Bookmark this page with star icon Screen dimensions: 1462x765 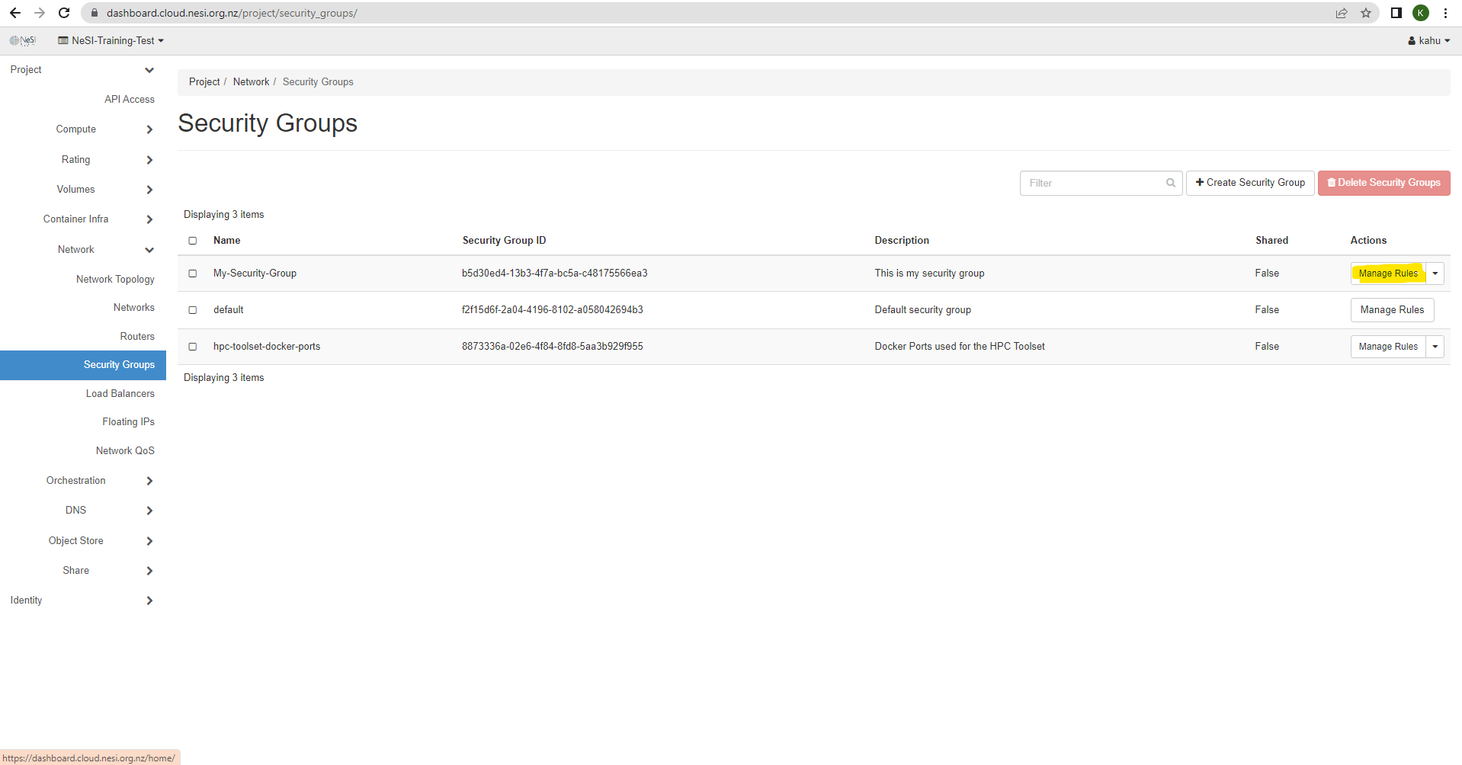click(1366, 13)
